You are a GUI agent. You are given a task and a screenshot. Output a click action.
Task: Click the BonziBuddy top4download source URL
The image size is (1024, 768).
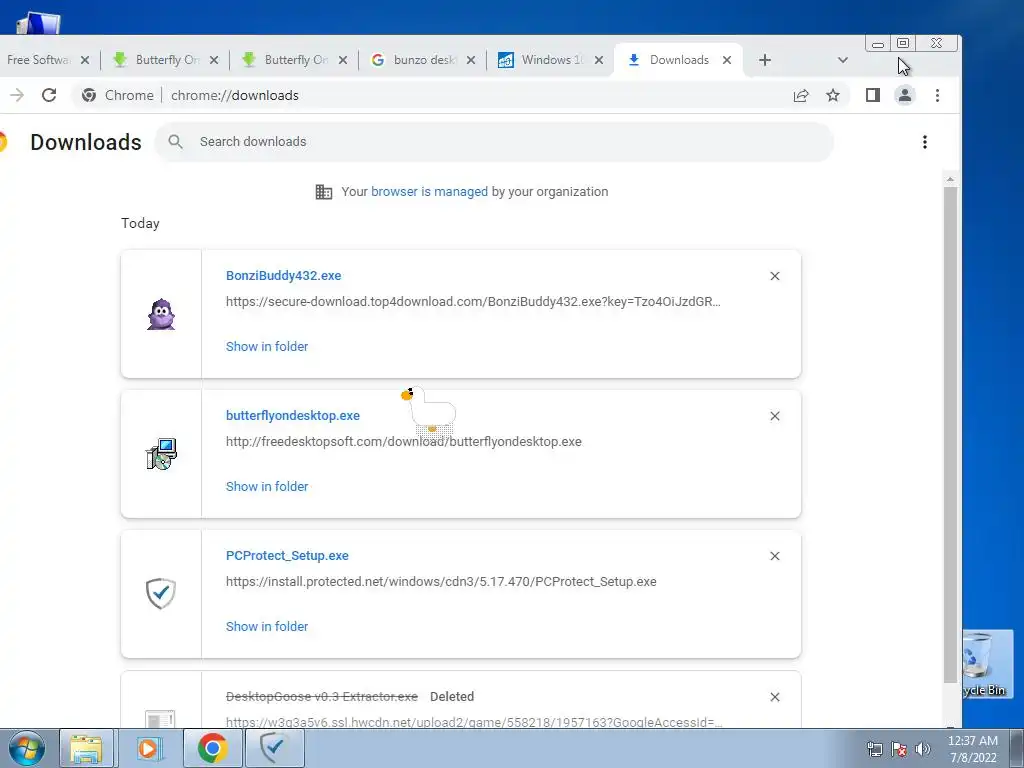coord(473,302)
